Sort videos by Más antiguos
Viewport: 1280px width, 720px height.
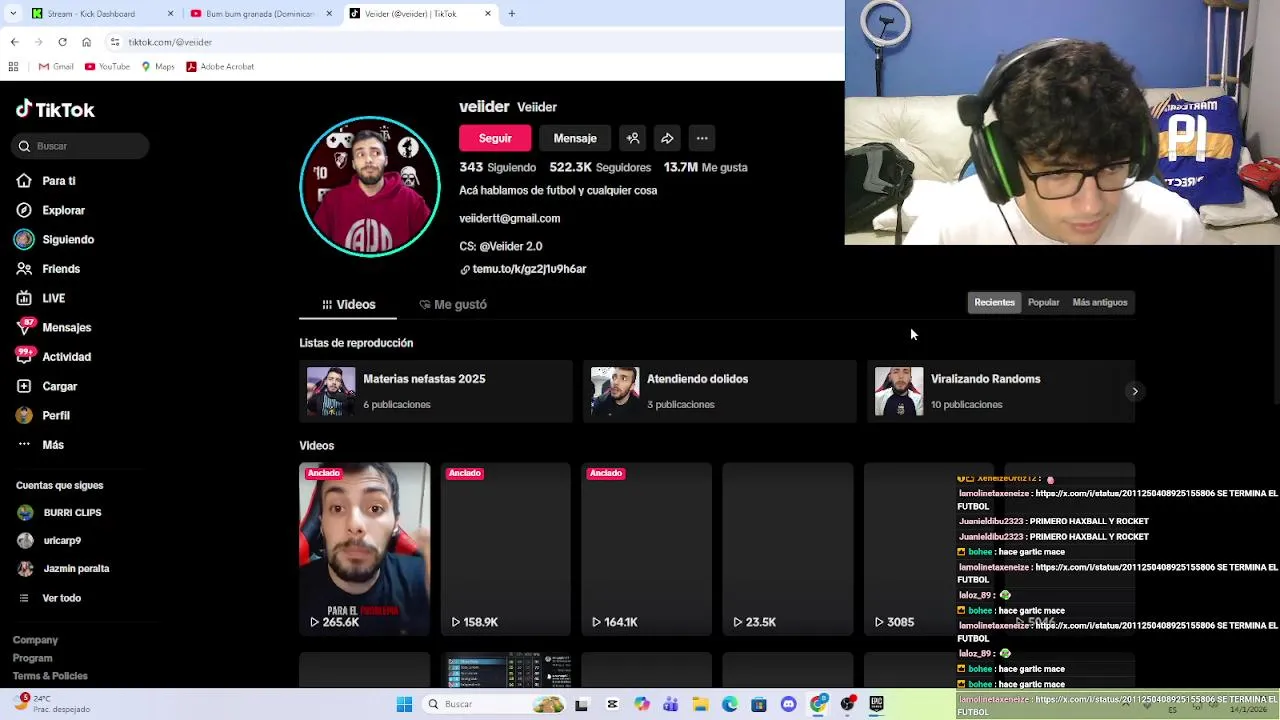[x=1100, y=302]
